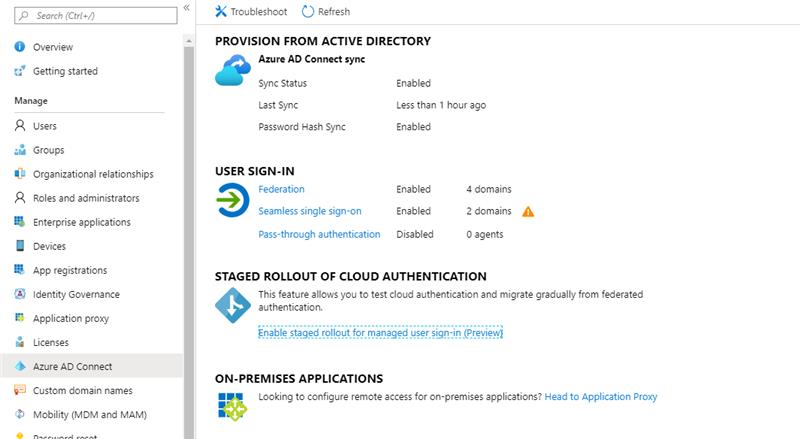800x439 pixels.
Task: Open the Users menu item
Action: point(45,126)
